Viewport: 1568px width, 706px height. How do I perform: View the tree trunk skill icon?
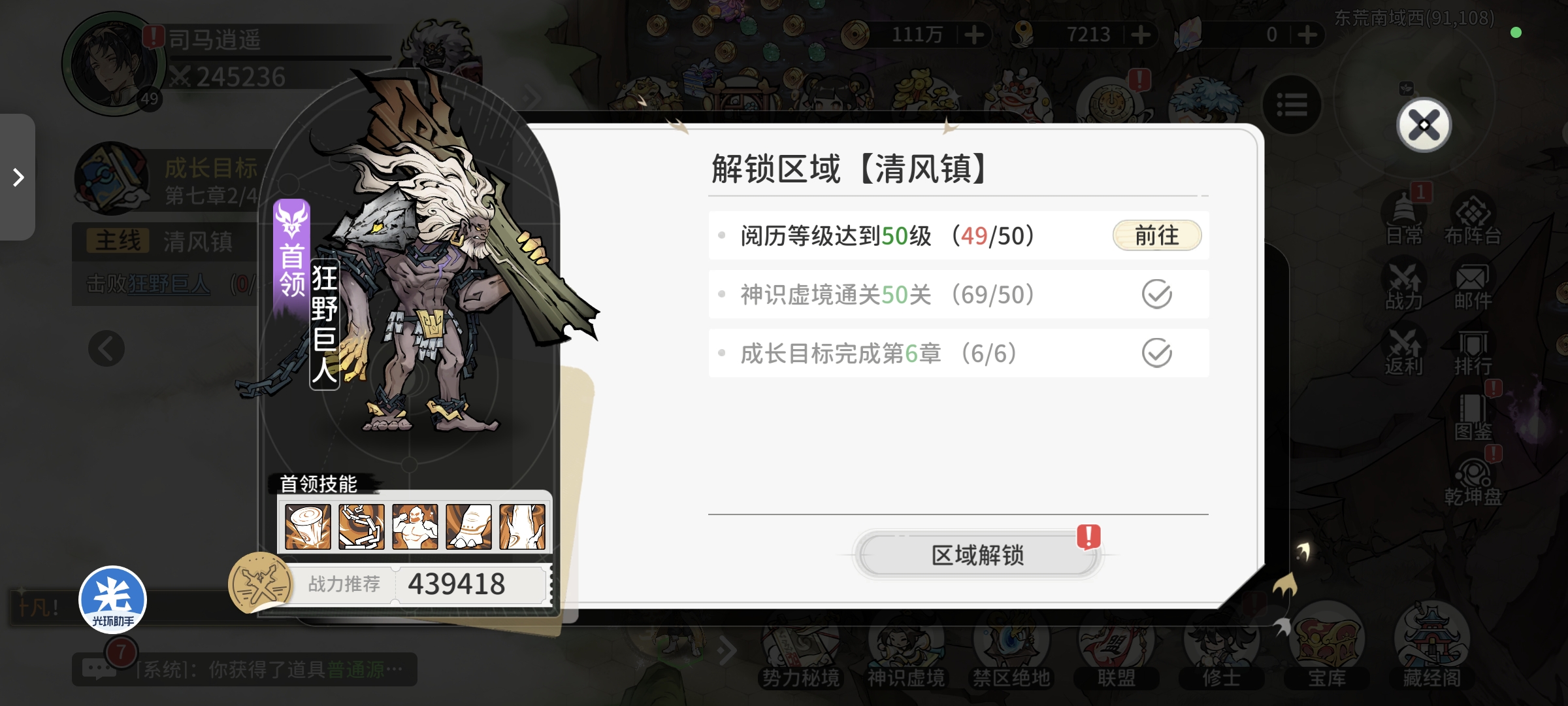522,526
